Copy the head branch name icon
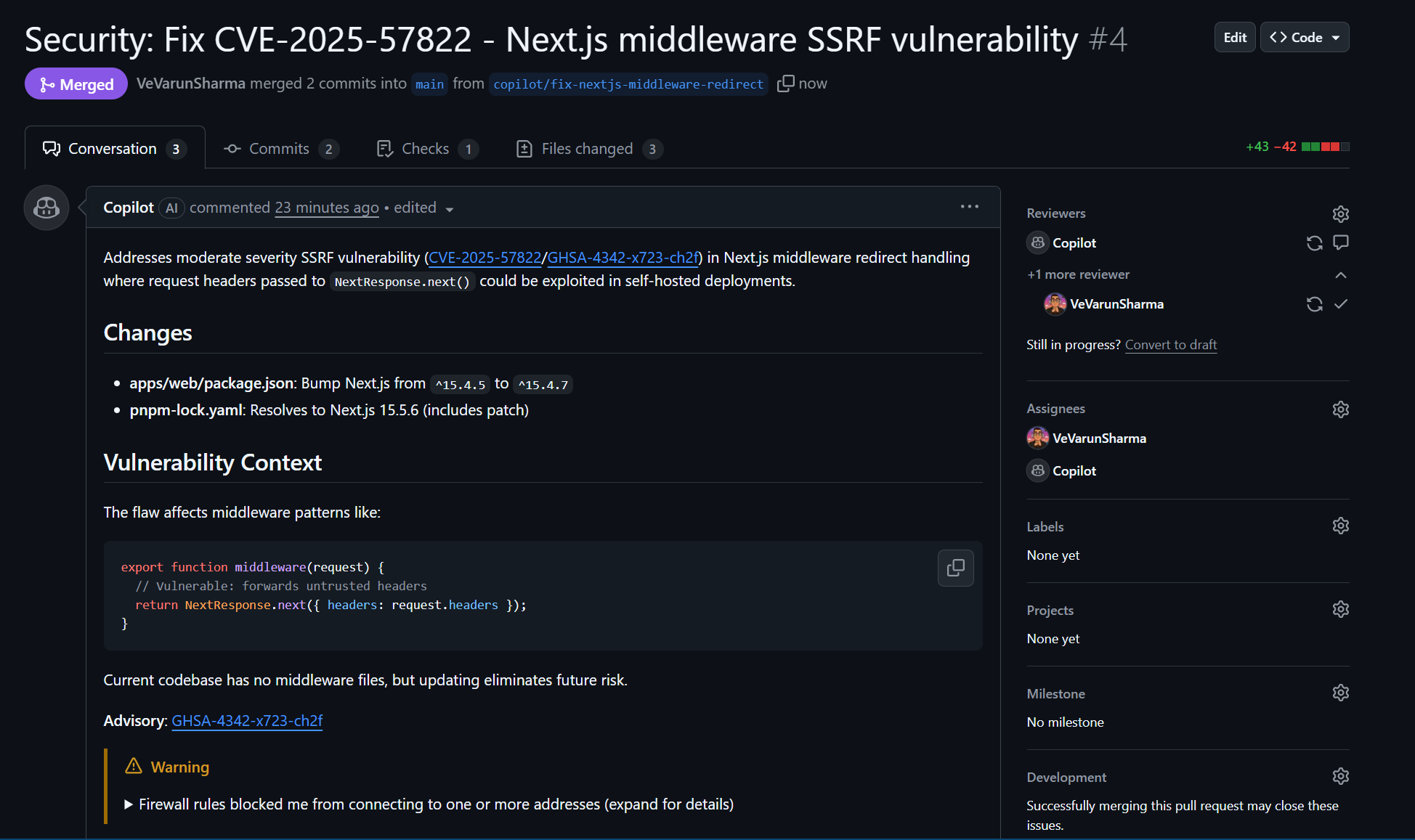 [x=785, y=83]
